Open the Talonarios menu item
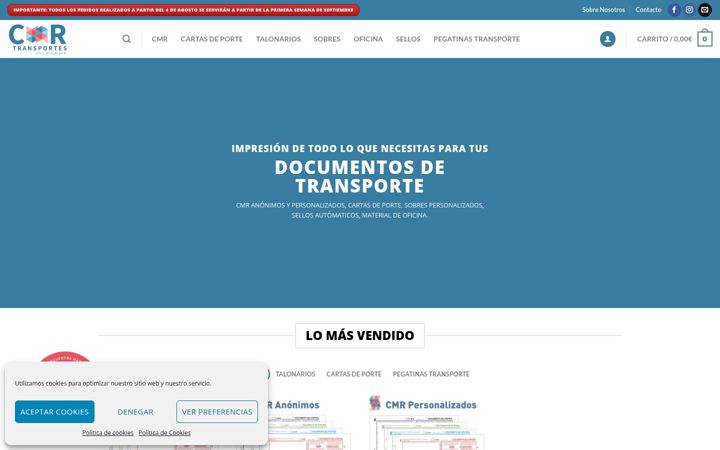 (x=278, y=39)
